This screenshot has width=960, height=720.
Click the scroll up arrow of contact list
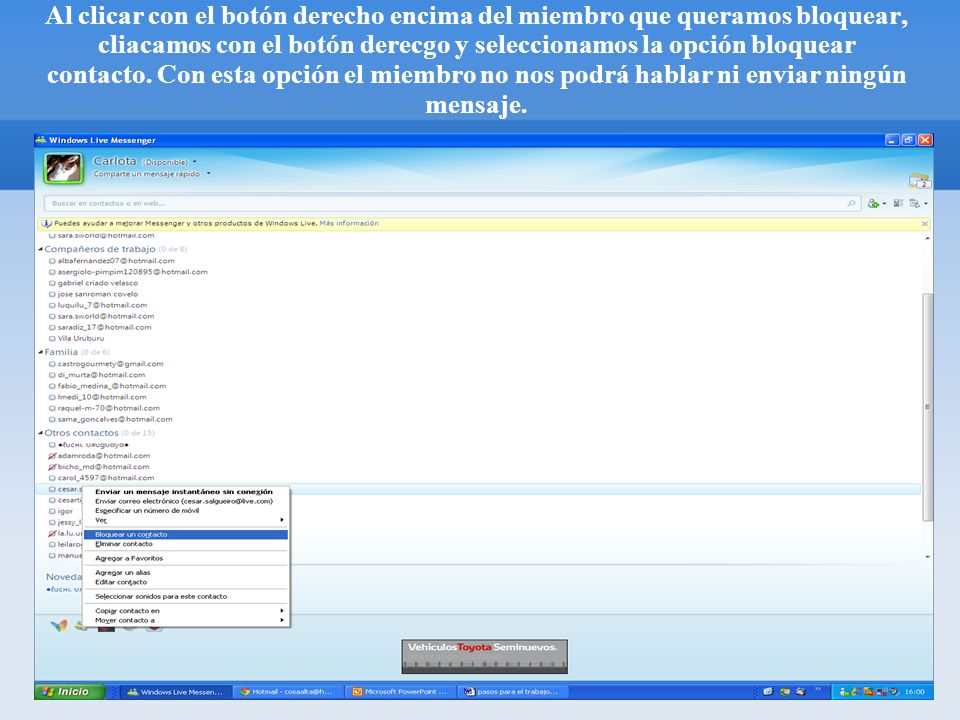coord(928,238)
